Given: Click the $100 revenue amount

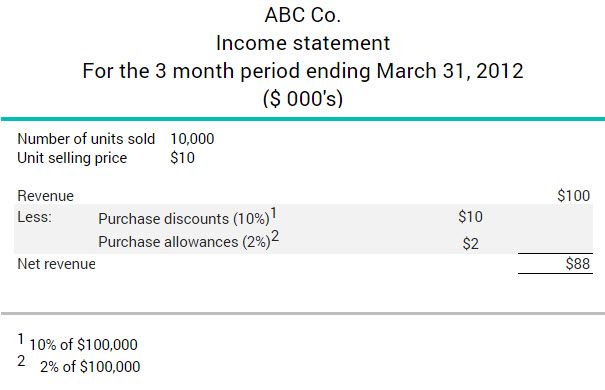Looking at the screenshot, I should (x=573, y=196).
